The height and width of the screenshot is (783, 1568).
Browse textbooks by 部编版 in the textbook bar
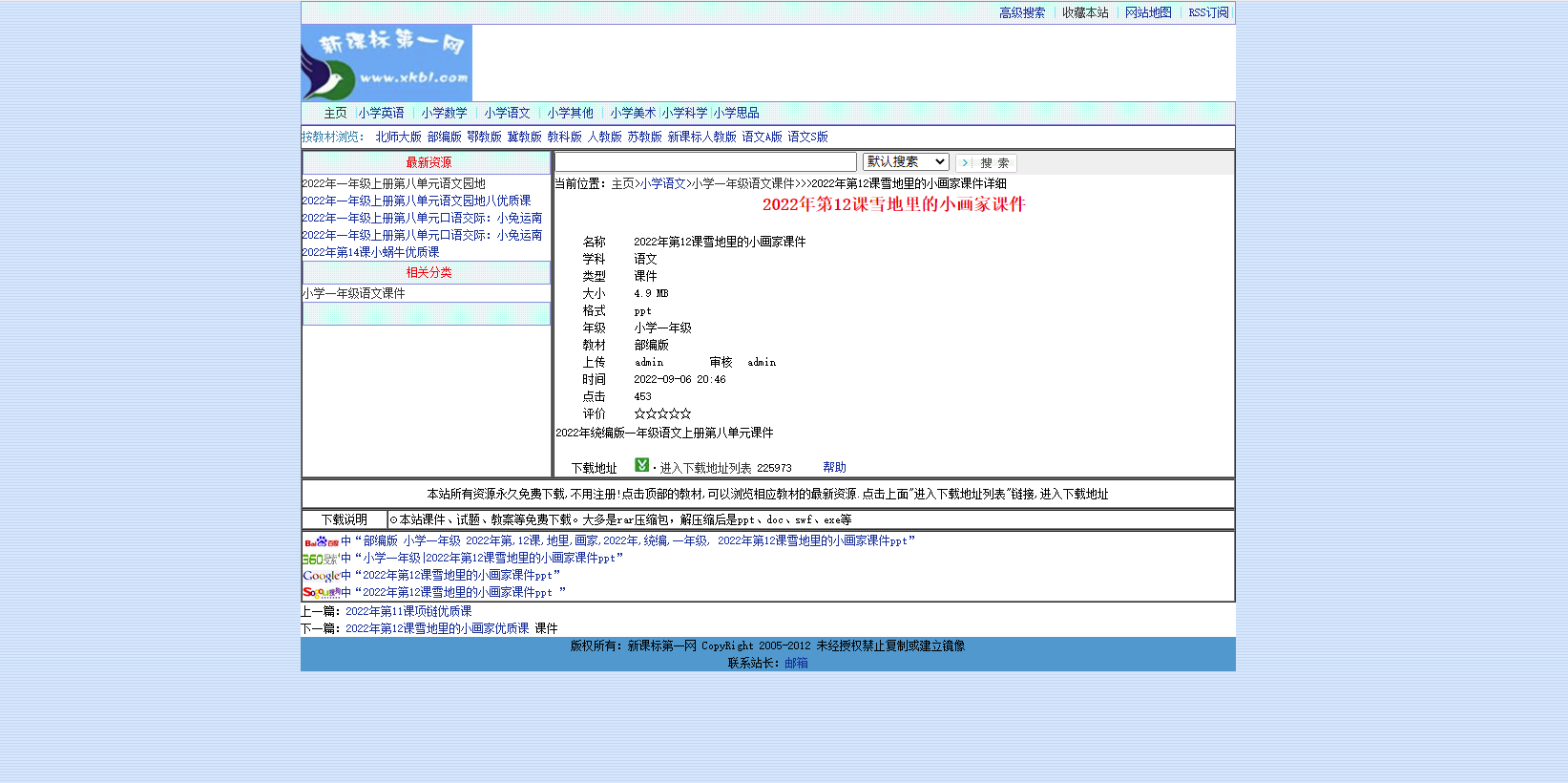(x=445, y=138)
